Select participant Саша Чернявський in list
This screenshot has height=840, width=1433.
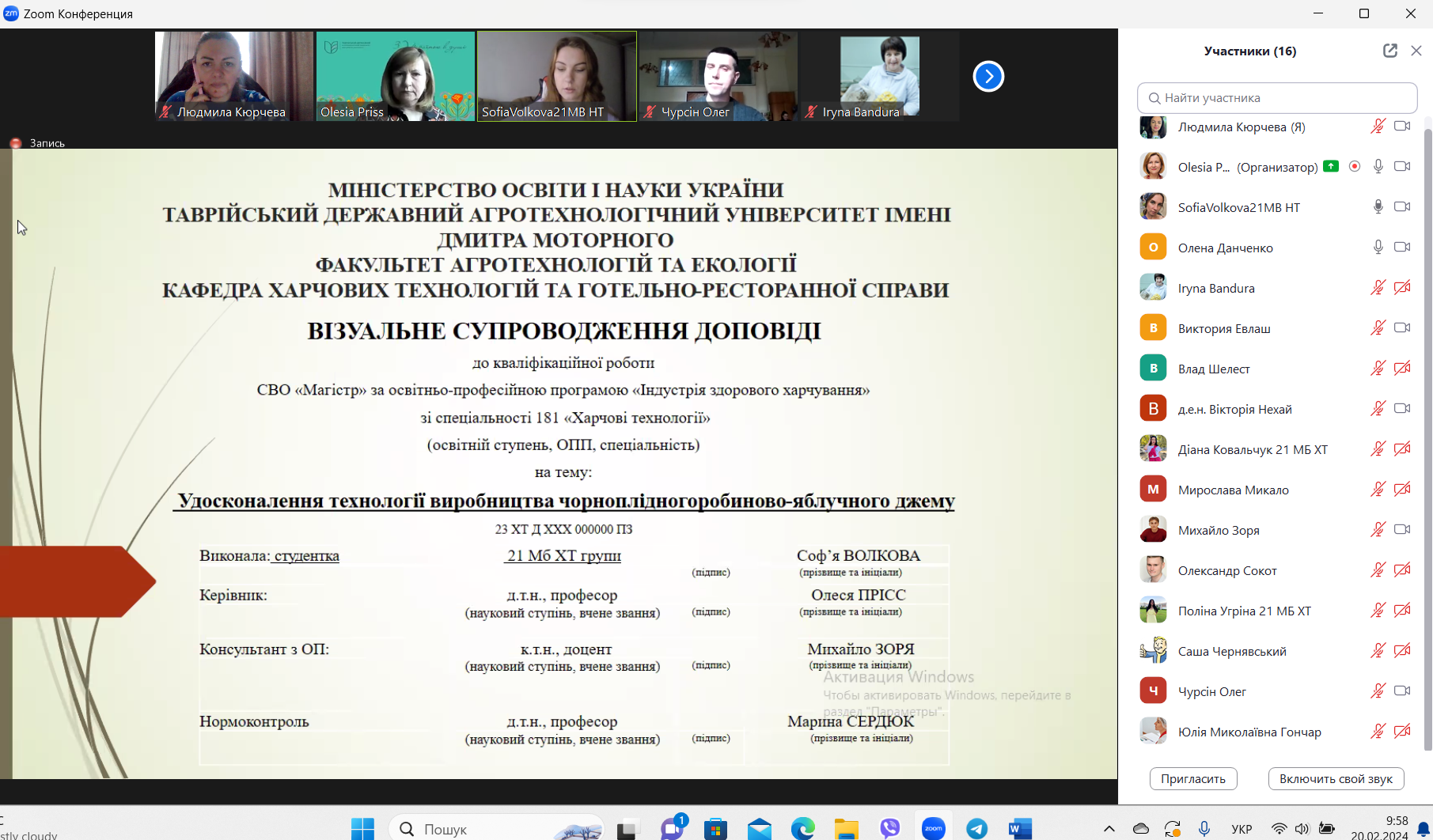click(x=1276, y=651)
